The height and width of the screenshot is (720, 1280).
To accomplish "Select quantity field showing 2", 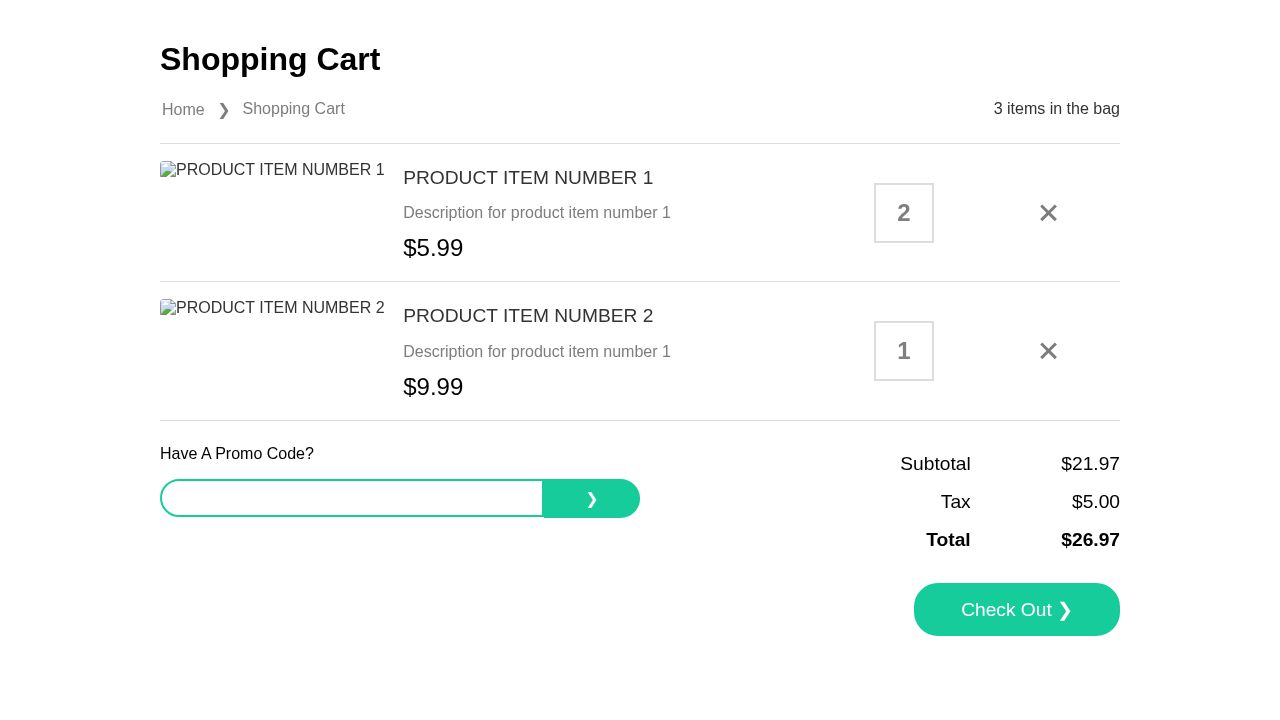I will pyautogui.click(x=903, y=213).
